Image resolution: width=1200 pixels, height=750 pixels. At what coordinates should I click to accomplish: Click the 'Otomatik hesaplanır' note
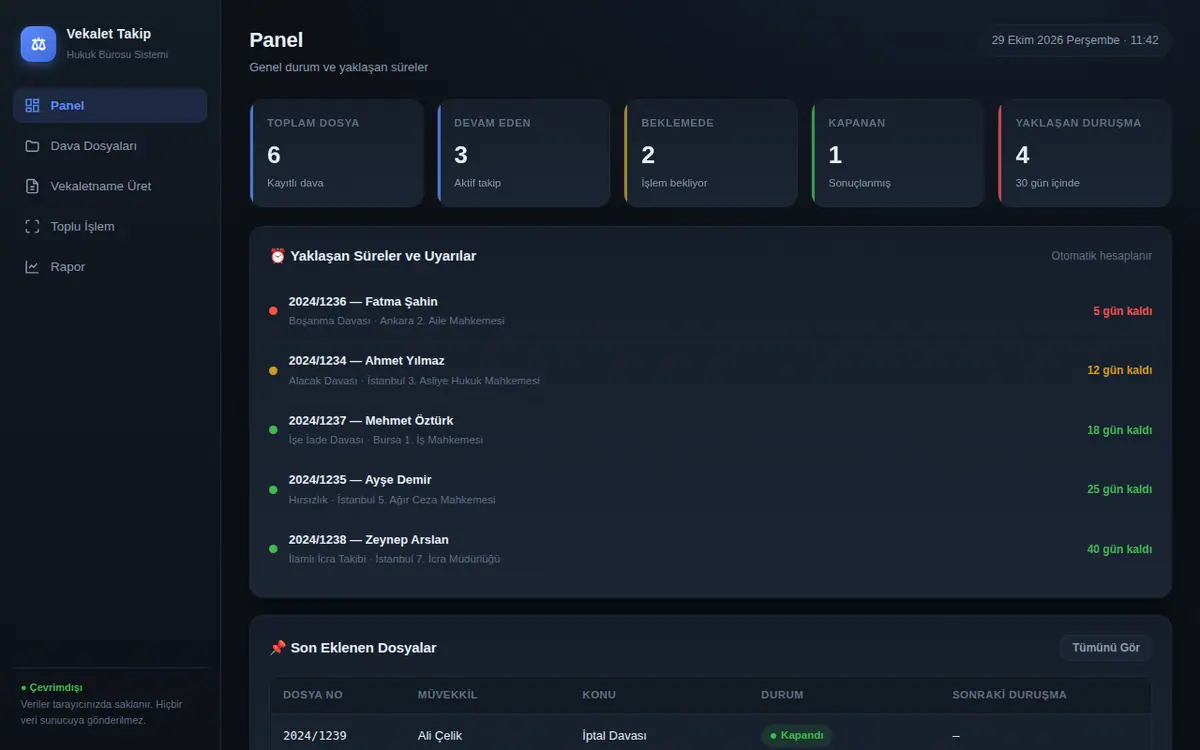tap(1101, 256)
